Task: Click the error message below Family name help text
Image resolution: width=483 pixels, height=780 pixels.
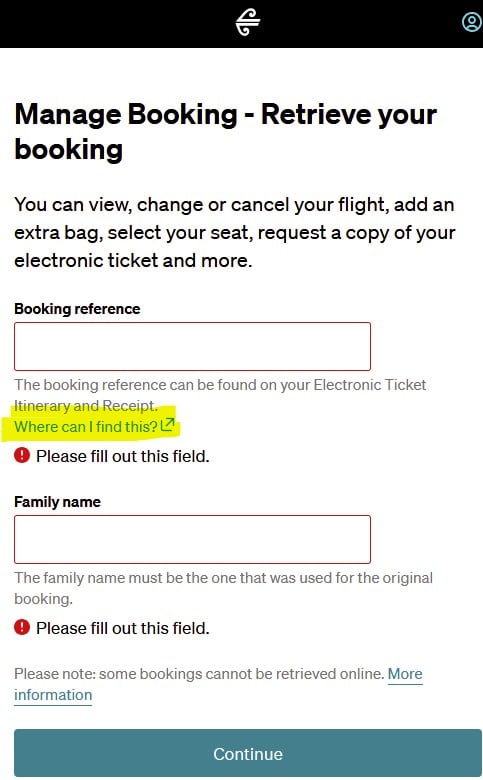Action: [122, 628]
